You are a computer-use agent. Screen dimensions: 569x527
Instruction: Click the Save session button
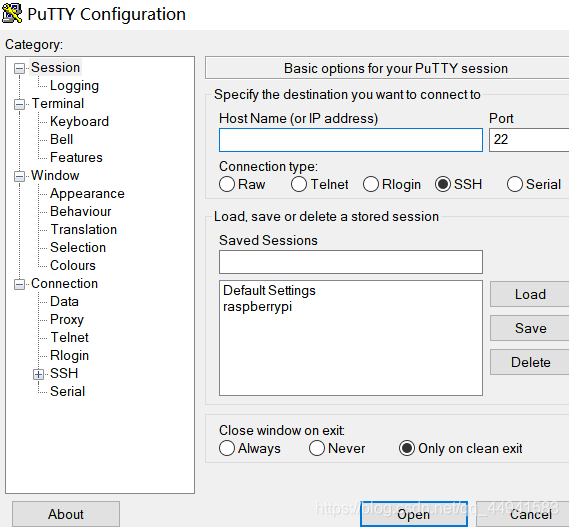530,328
